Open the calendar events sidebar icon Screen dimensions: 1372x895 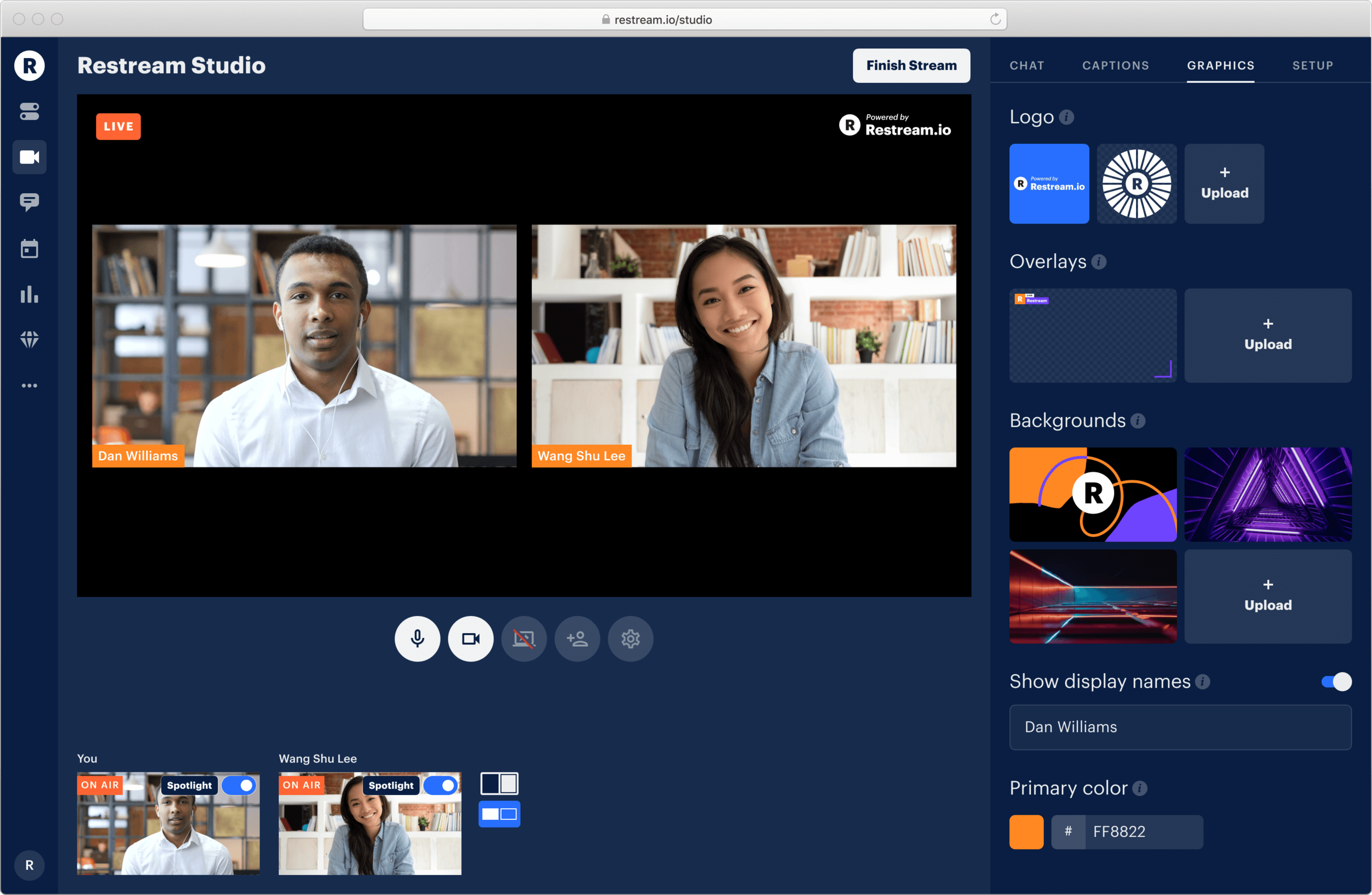30,249
